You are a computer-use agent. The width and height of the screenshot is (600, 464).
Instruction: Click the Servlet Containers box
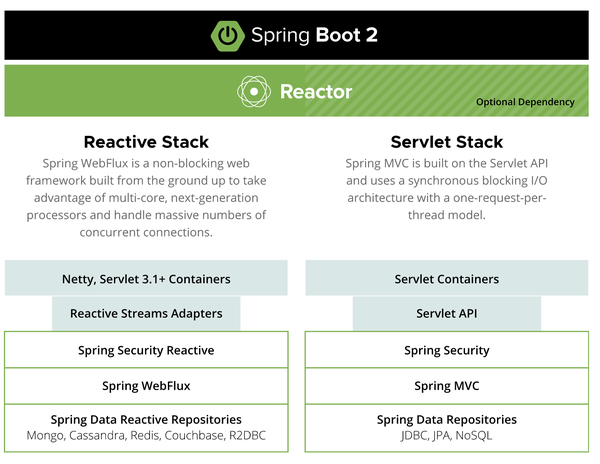point(447,279)
